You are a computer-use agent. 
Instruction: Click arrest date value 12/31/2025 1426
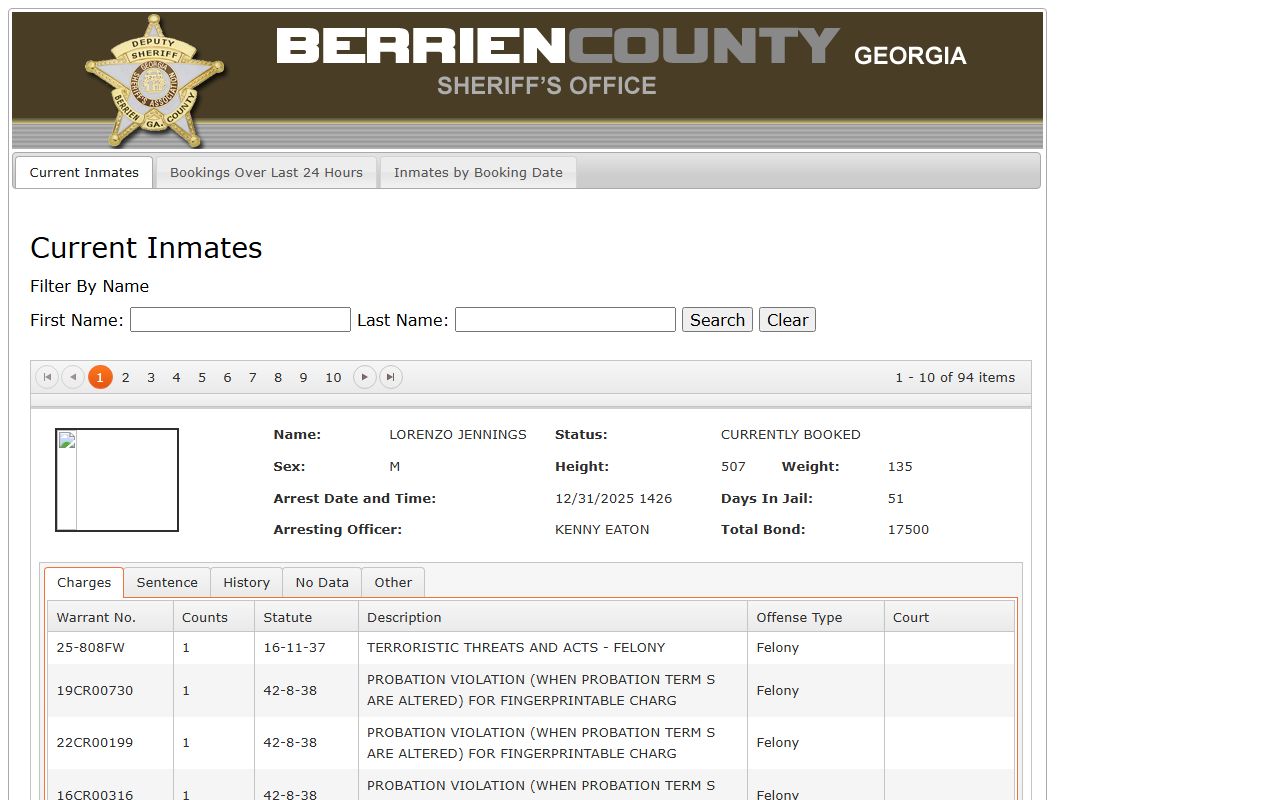coord(613,498)
